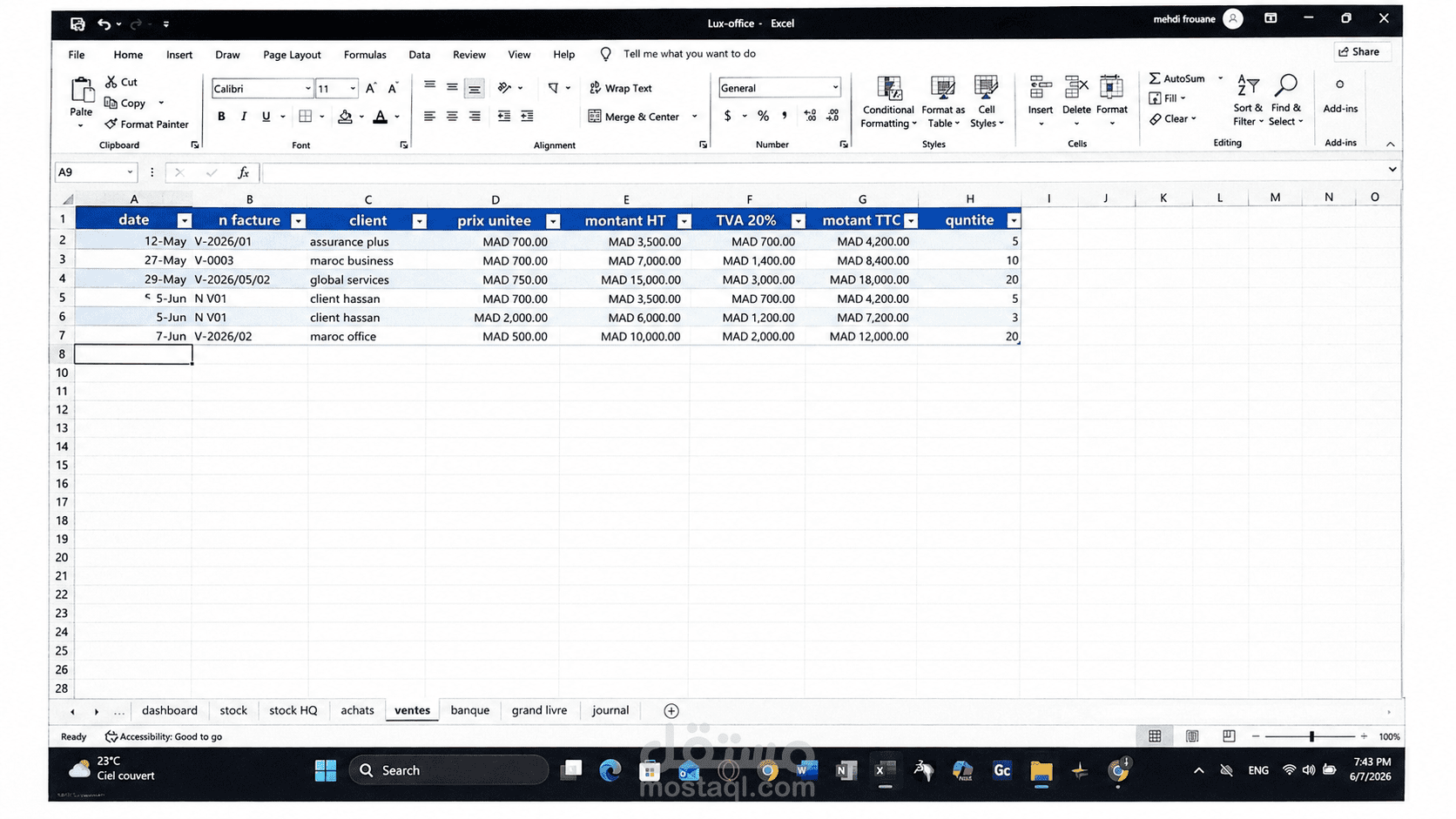Click Increase Font Size icon
The image size is (1456, 819).
(x=371, y=88)
